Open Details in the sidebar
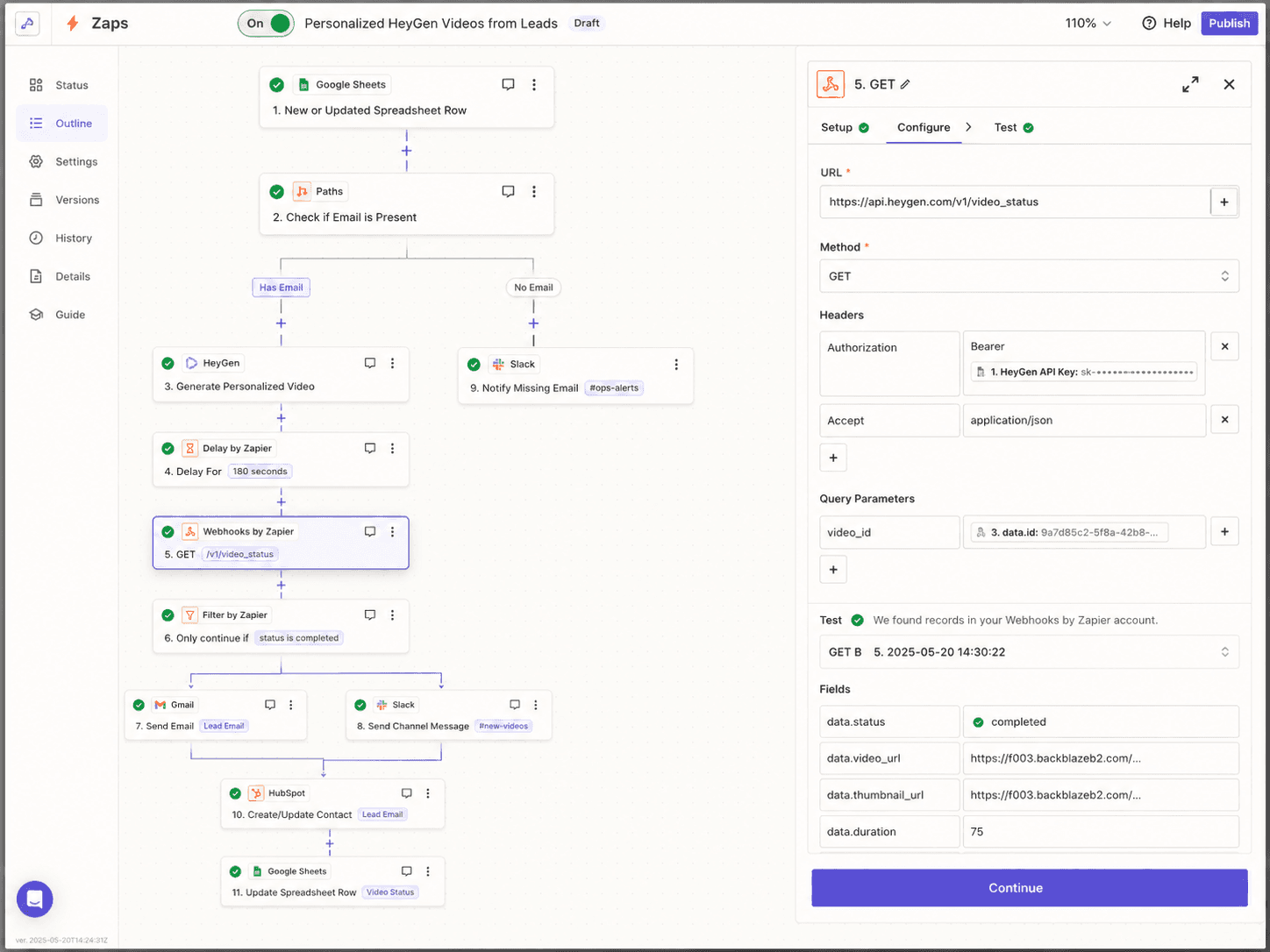Viewport: 1270px width, 952px height. pyautogui.click(x=60, y=277)
